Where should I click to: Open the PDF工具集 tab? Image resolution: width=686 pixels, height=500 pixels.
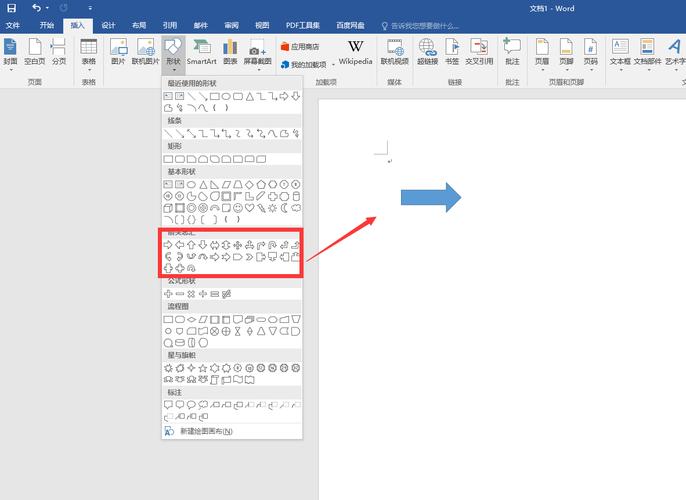click(303, 25)
